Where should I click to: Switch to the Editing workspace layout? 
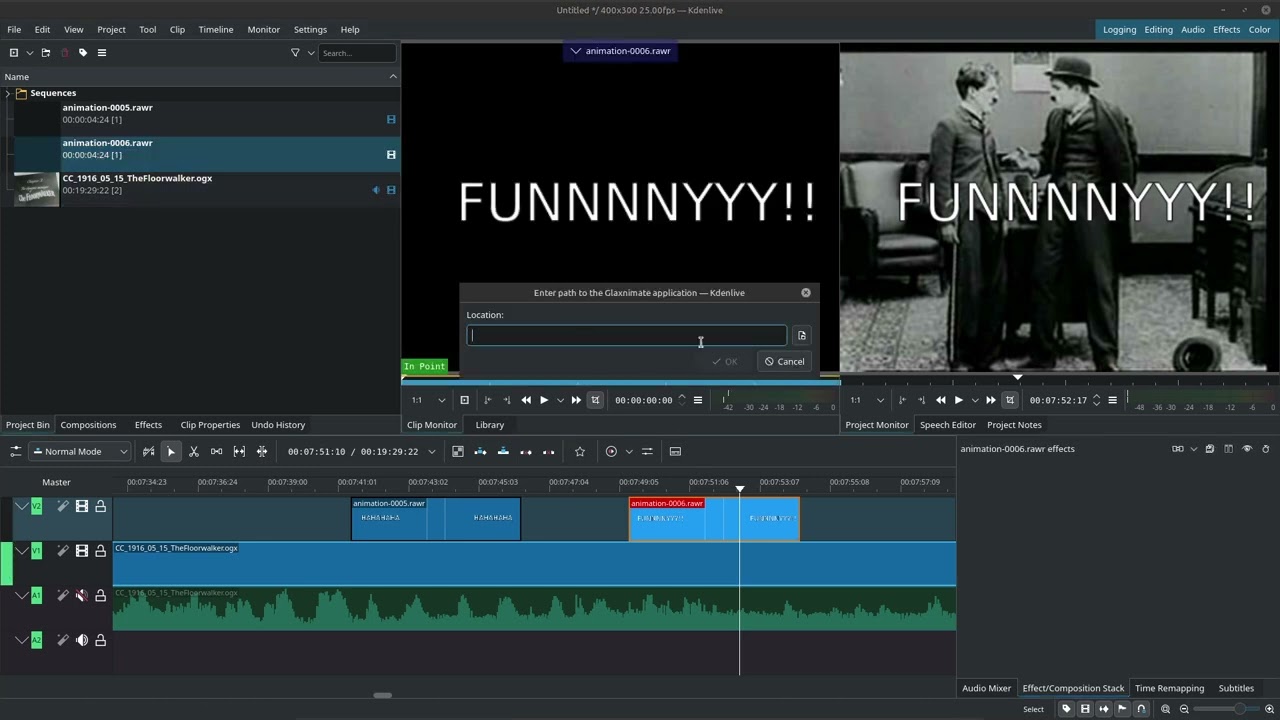click(1158, 29)
